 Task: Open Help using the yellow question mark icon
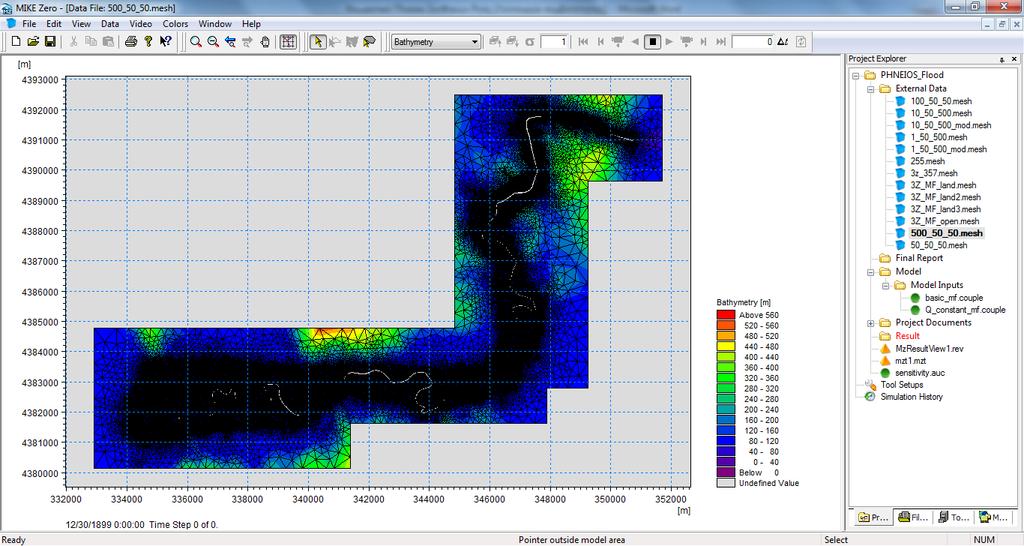coord(148,42)
